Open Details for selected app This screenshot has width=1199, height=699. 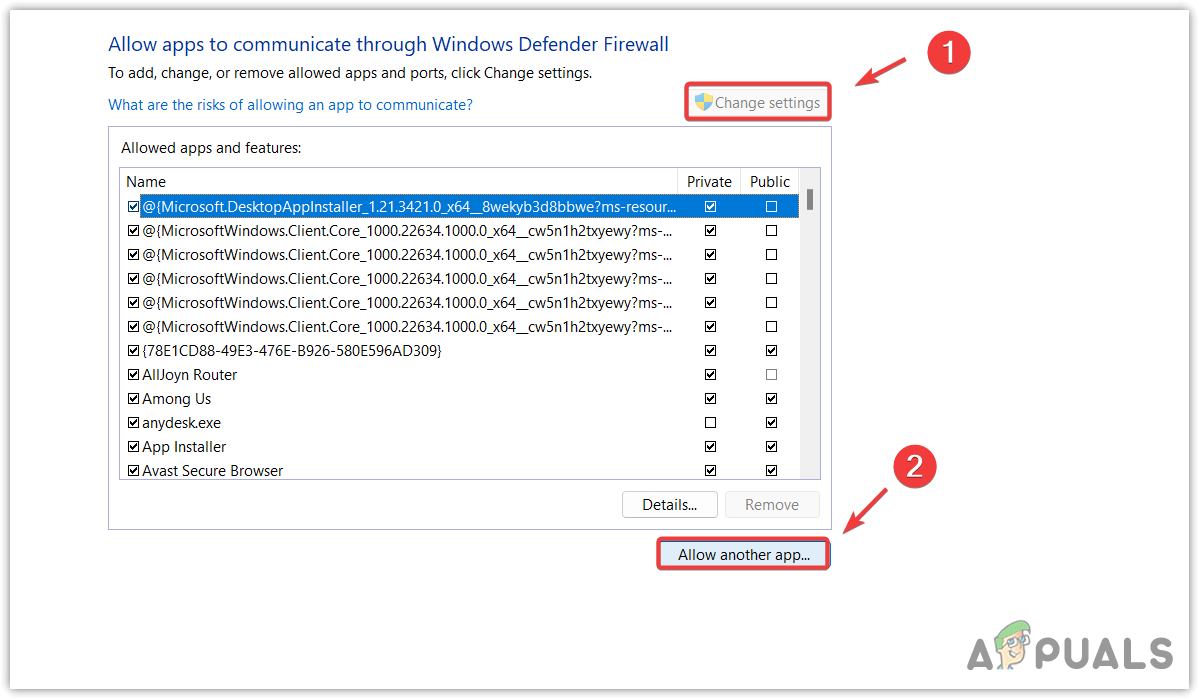(x=670, y=505)
